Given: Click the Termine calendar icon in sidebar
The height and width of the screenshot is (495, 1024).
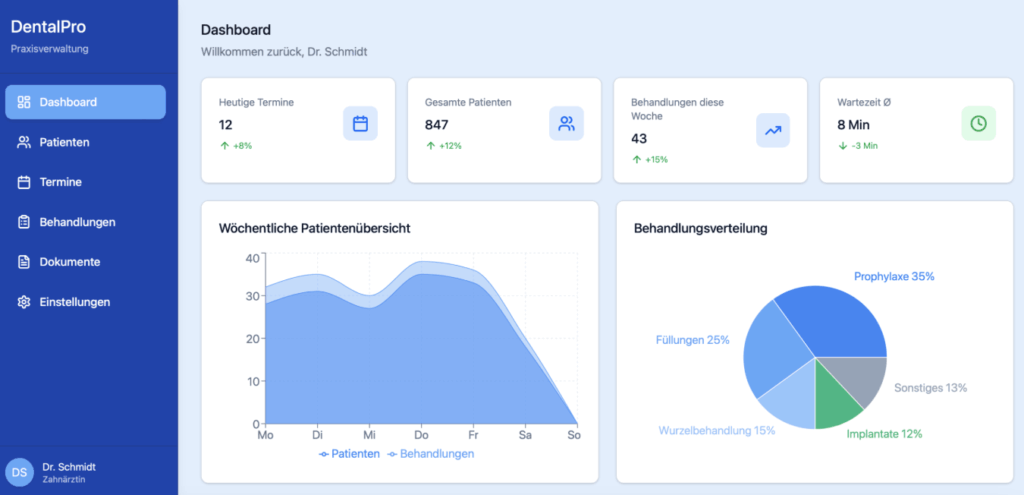Looking at the screenshot, I should pos(25,182).
